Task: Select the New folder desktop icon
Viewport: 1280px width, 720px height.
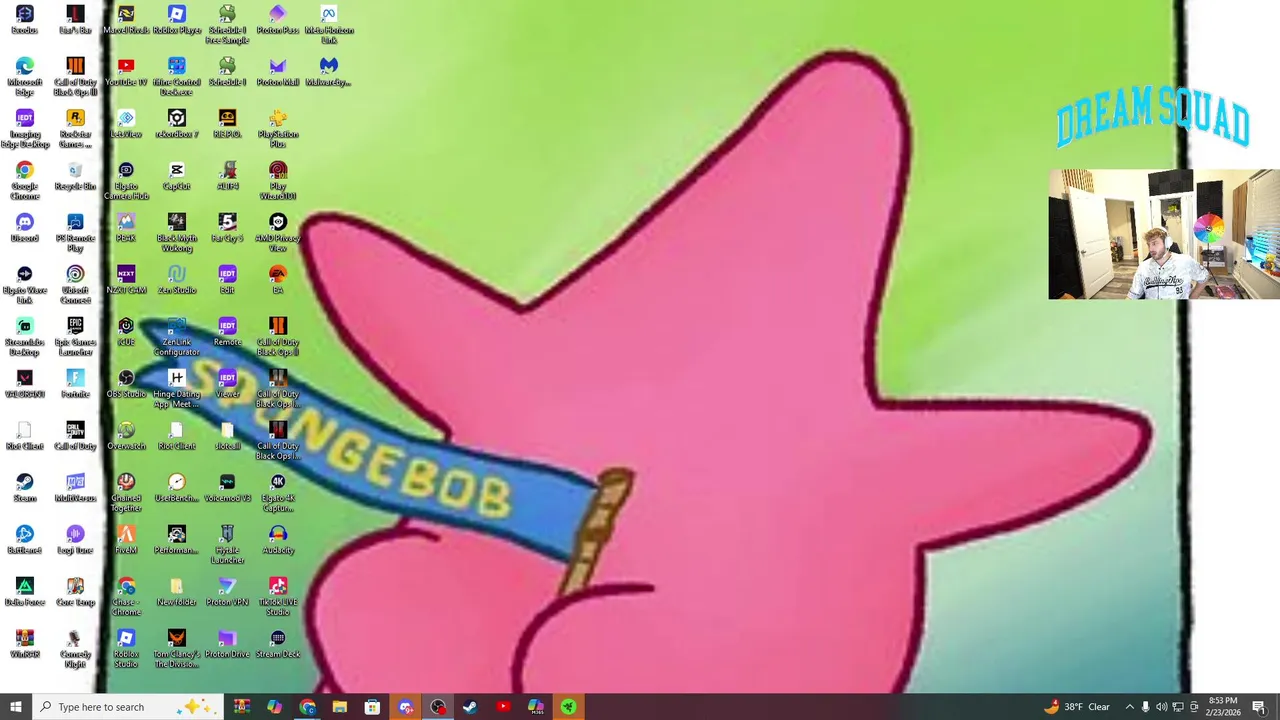Action: [177, 592]
